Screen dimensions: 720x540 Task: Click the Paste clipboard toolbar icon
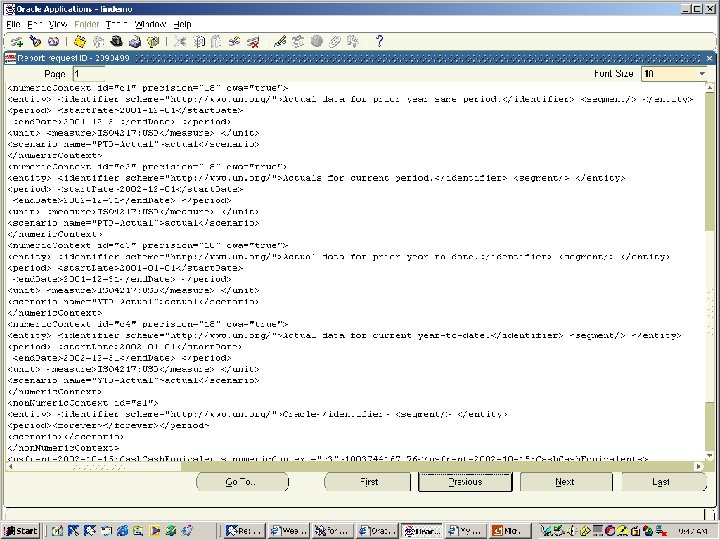[x=216, y=42]
